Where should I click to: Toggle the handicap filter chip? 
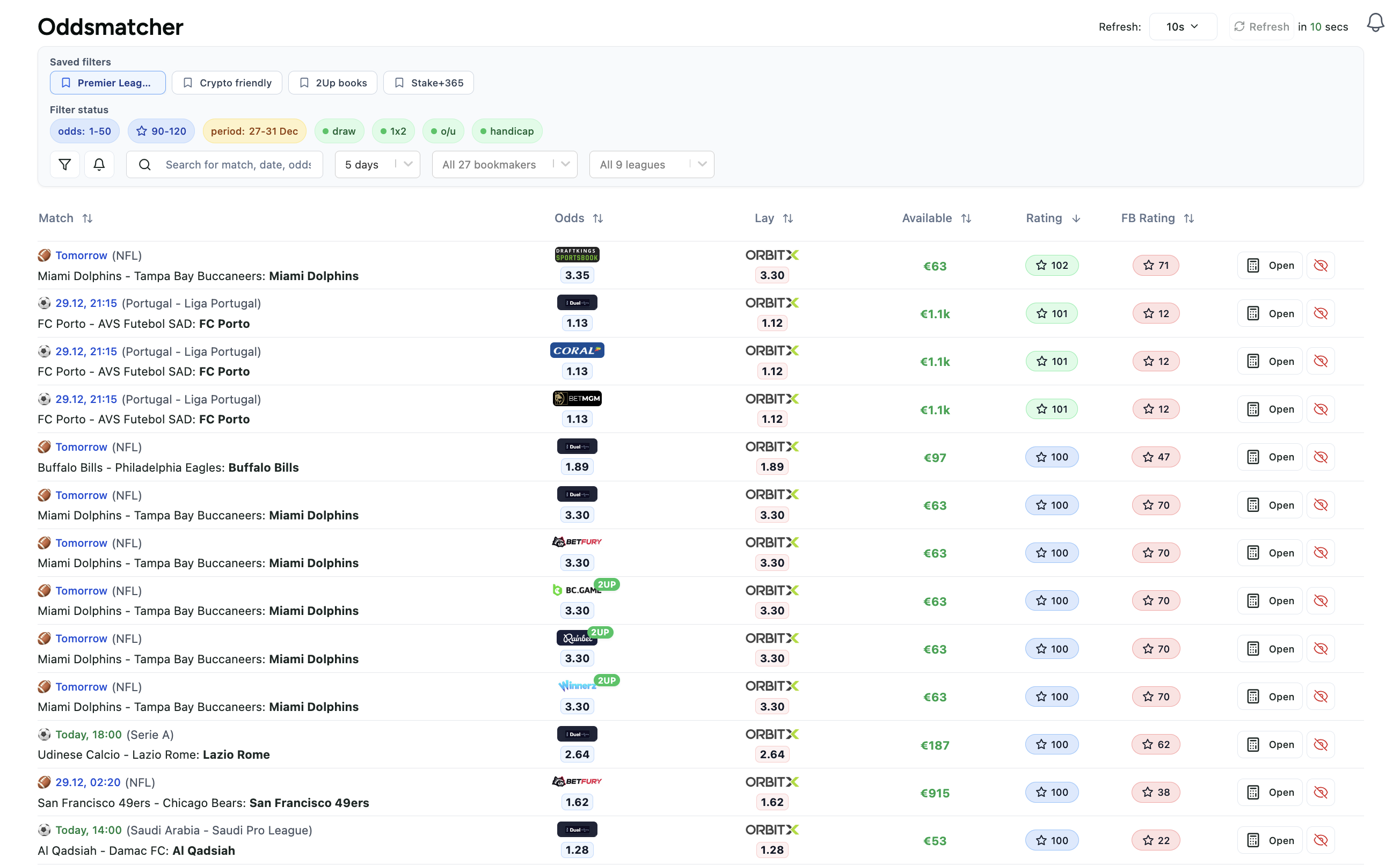click(507, 130)
